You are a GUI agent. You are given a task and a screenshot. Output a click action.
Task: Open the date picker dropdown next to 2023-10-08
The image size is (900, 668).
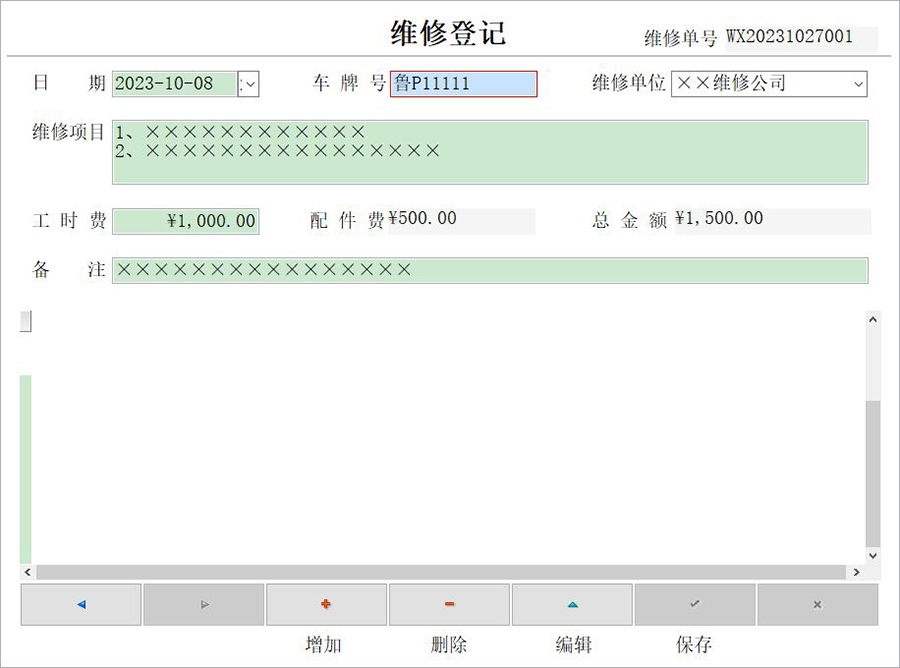click(x=249, y=84)
